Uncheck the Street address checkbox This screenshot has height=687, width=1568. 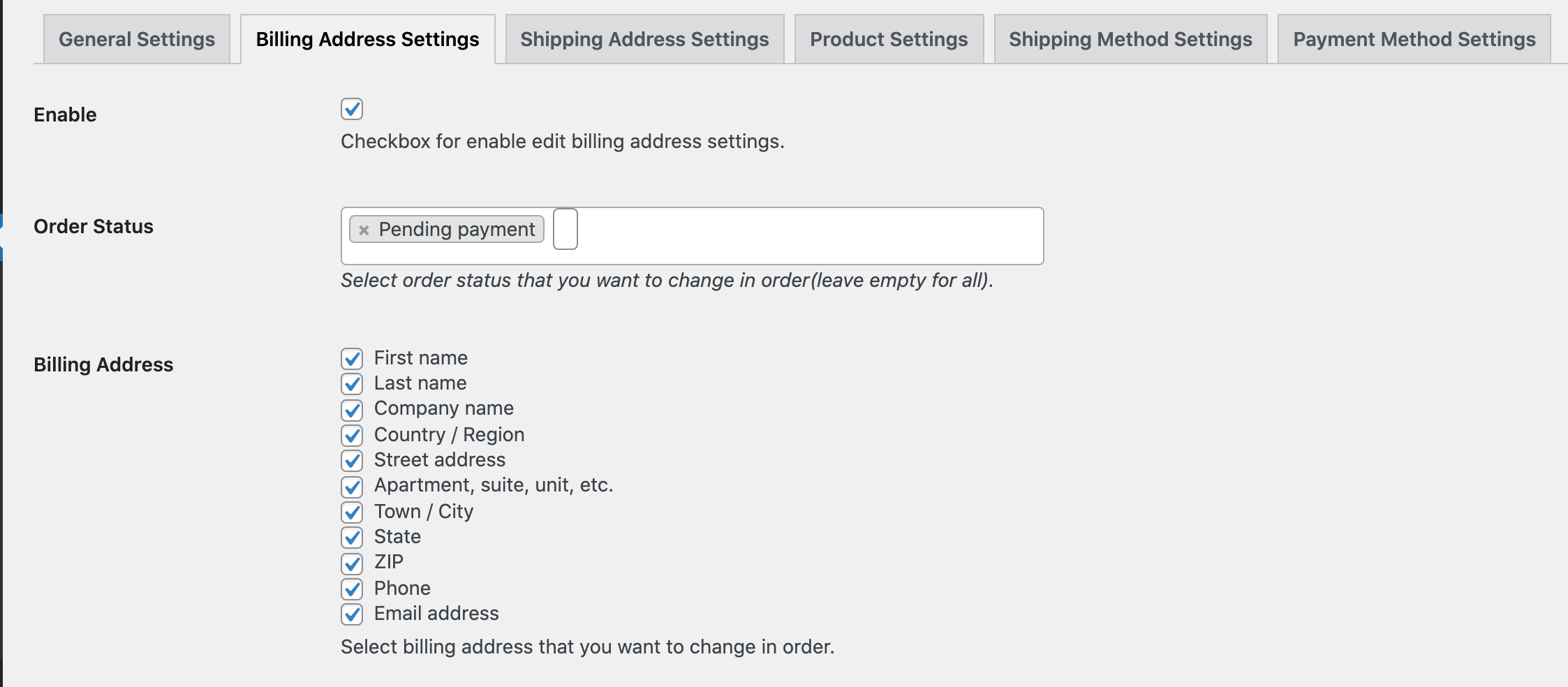pyautogui.click(x=352, y=461)
